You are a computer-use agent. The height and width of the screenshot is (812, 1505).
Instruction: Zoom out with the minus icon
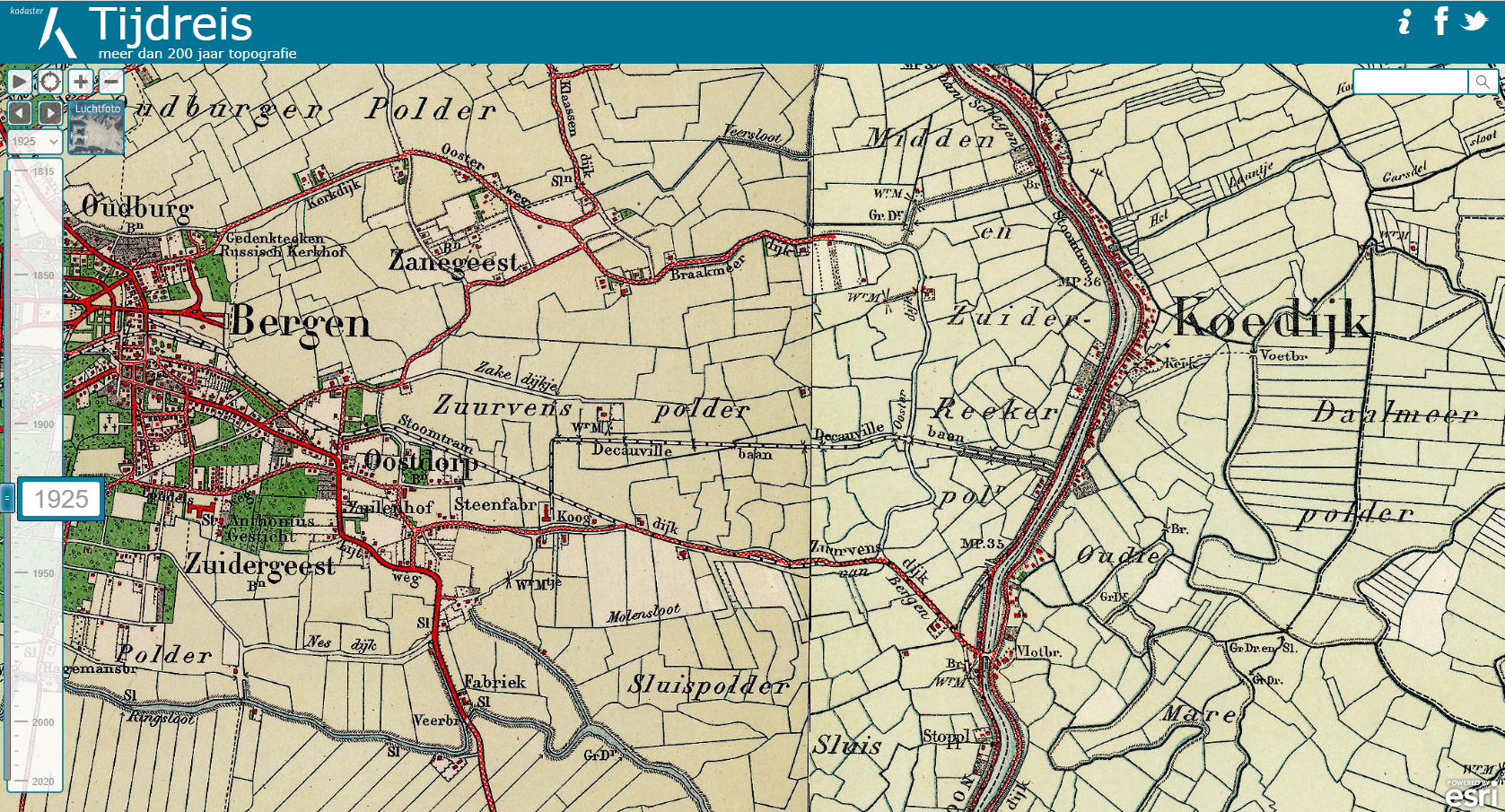pos(111,82)
